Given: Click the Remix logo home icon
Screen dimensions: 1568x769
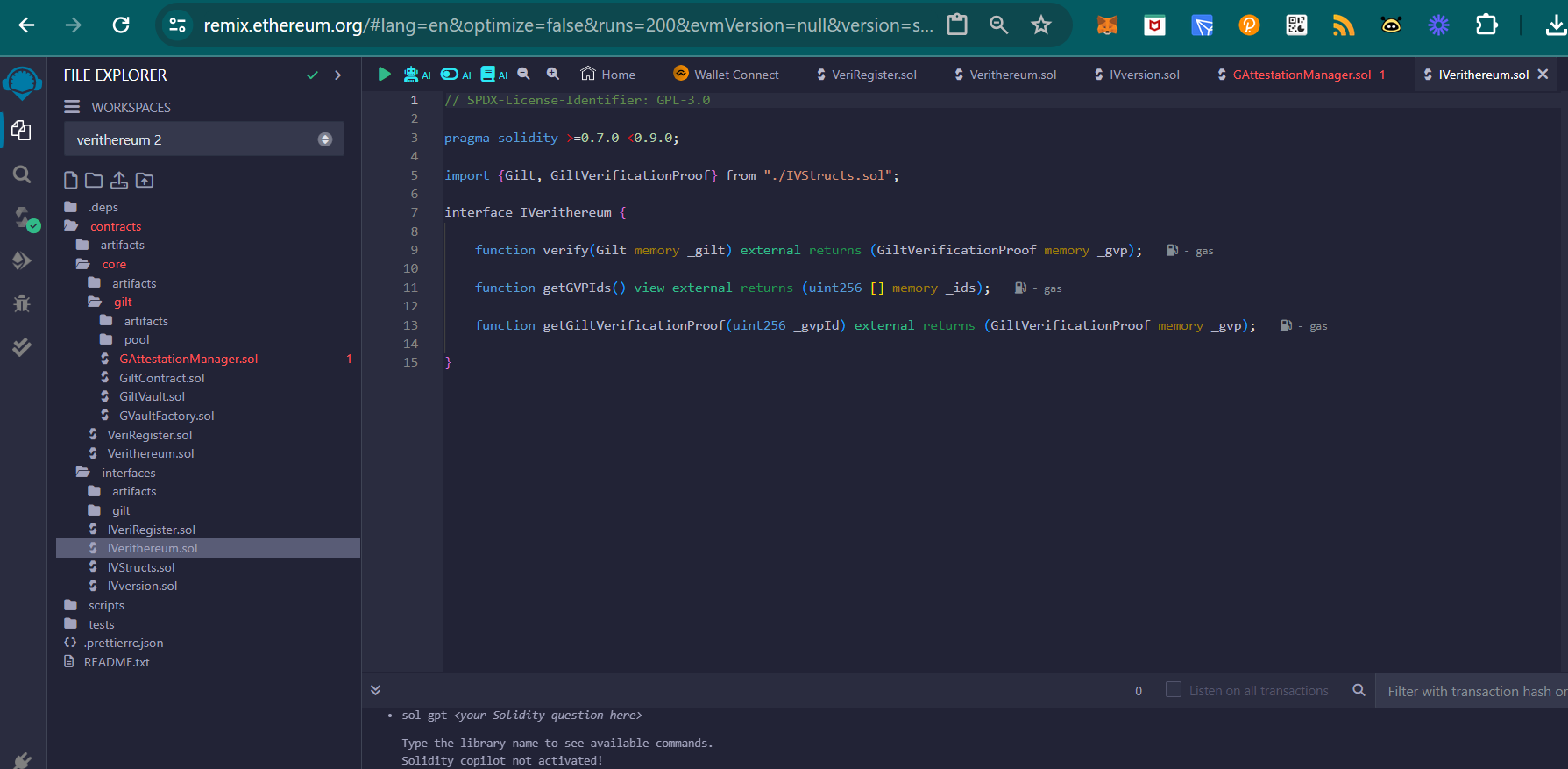Looking at the screenshot, I should point(22,84).
